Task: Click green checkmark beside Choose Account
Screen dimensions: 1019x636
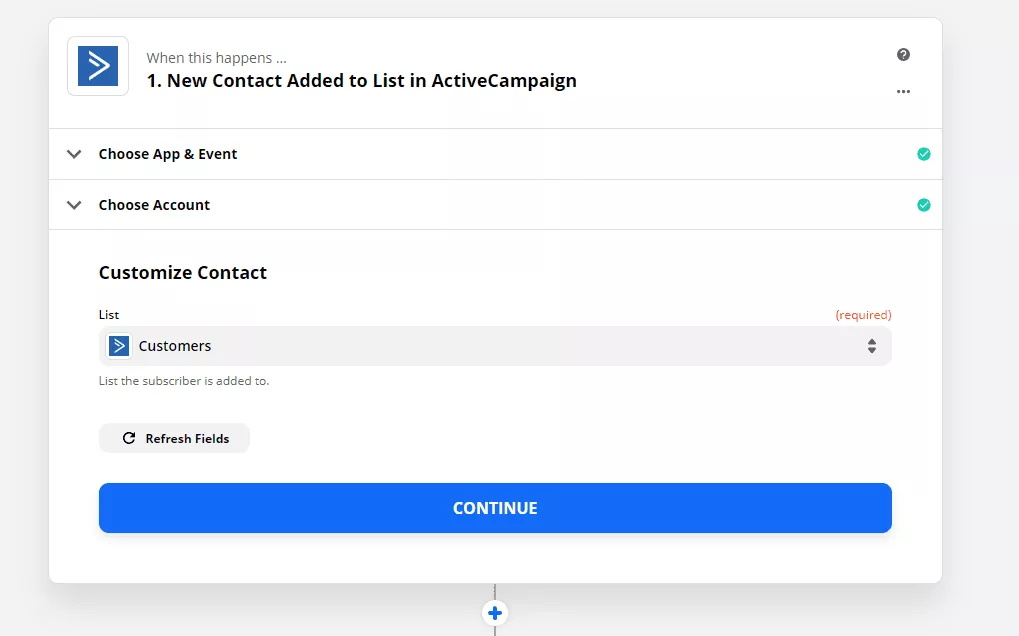Action: click(923, 205)
